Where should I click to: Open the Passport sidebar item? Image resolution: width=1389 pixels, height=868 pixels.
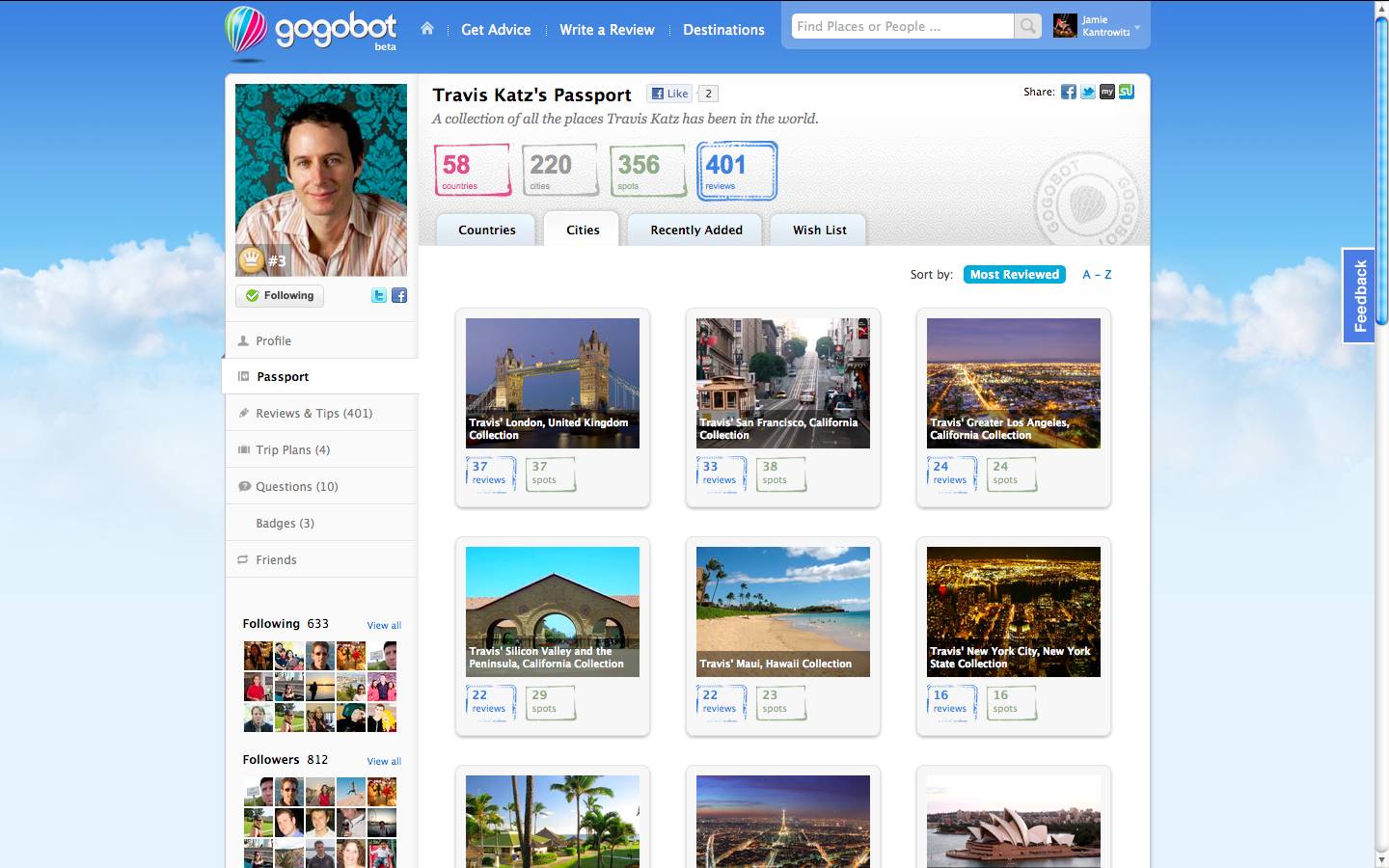(321, 376)
